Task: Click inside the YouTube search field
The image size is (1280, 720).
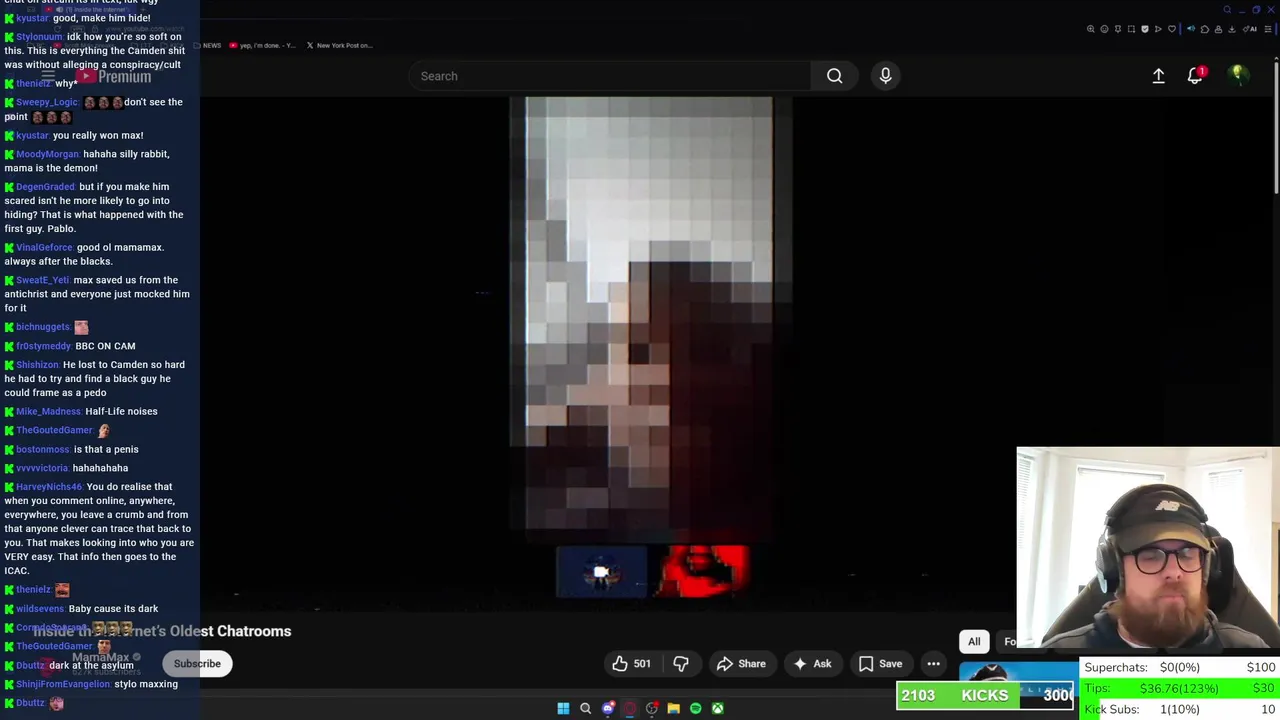Action: click(x=610, y=76)
